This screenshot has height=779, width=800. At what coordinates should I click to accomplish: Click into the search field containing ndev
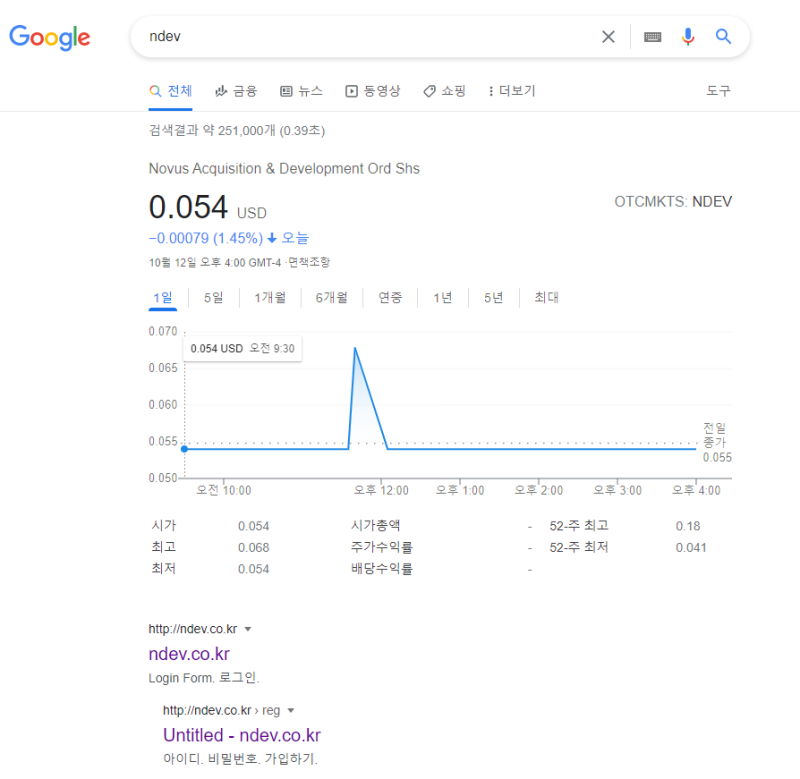(367, 37)
